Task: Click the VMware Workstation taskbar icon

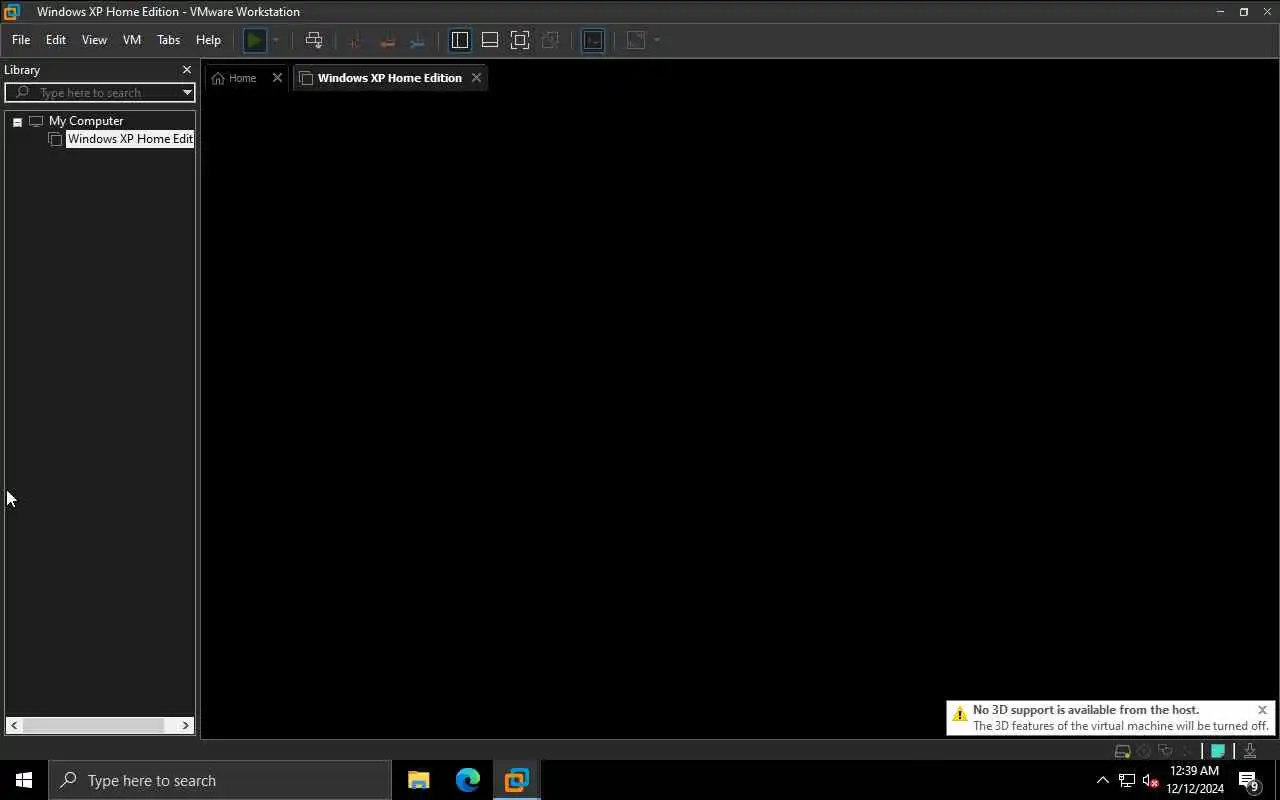Action: [516, 780]
